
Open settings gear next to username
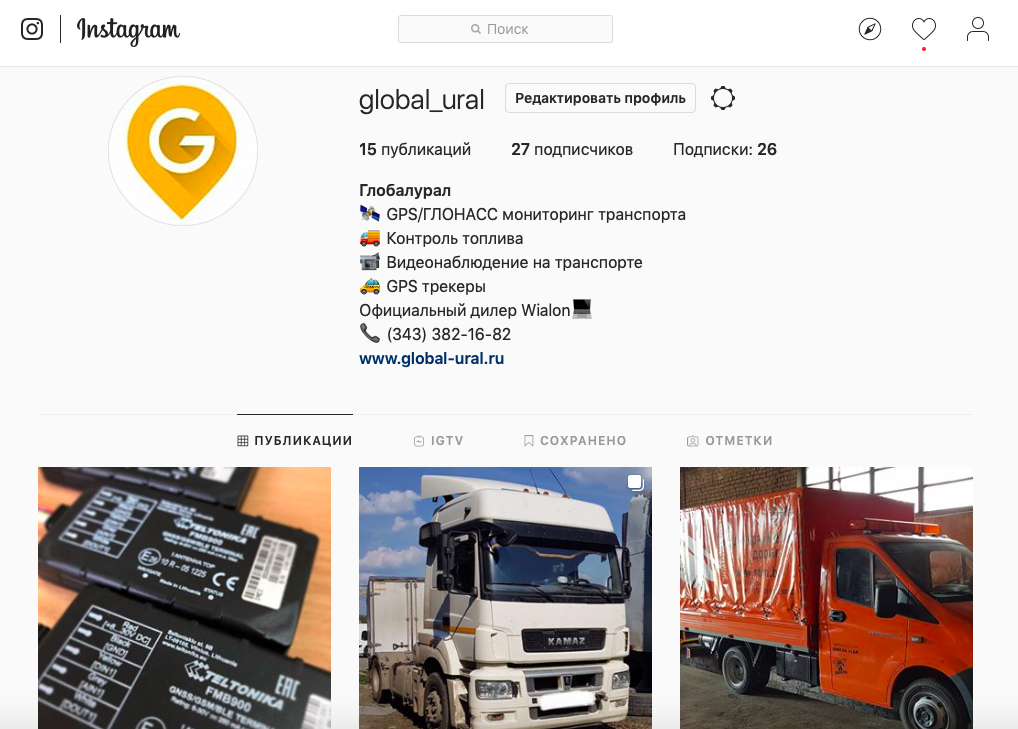[723, 98]
